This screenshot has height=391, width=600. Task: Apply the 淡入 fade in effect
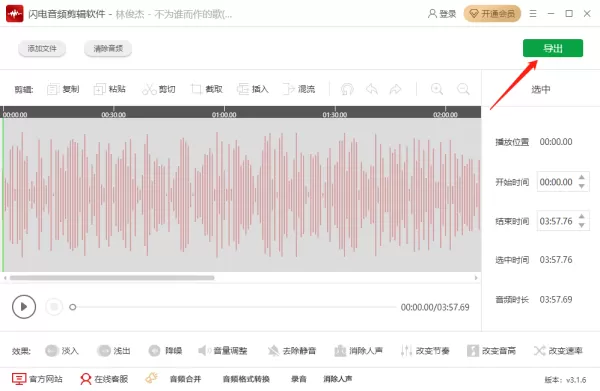[62, 350]
